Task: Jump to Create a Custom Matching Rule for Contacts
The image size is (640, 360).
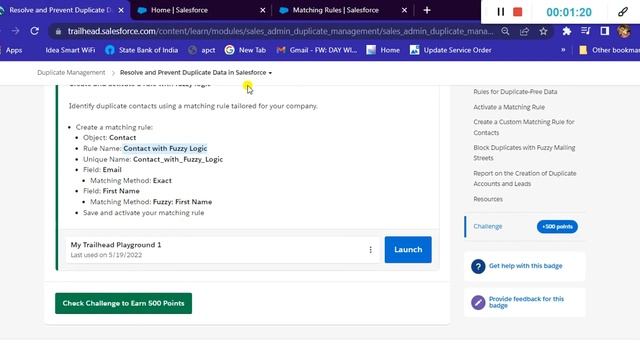Action: point(524,127)
